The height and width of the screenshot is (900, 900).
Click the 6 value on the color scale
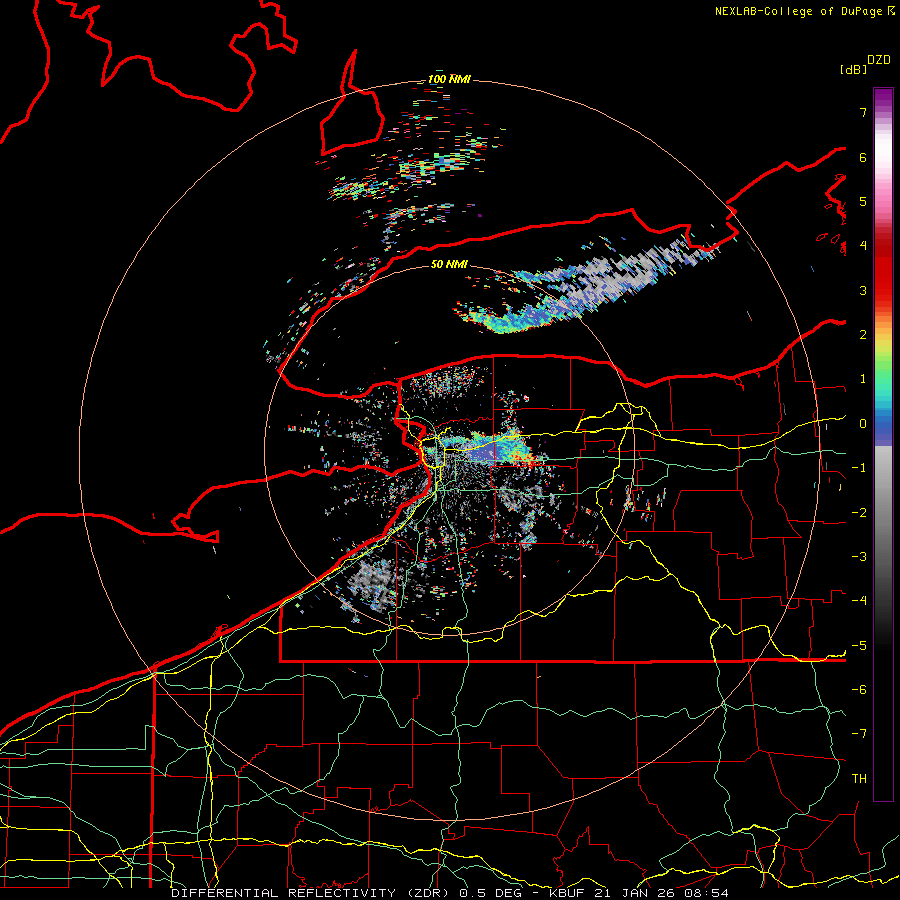[863, 157]
